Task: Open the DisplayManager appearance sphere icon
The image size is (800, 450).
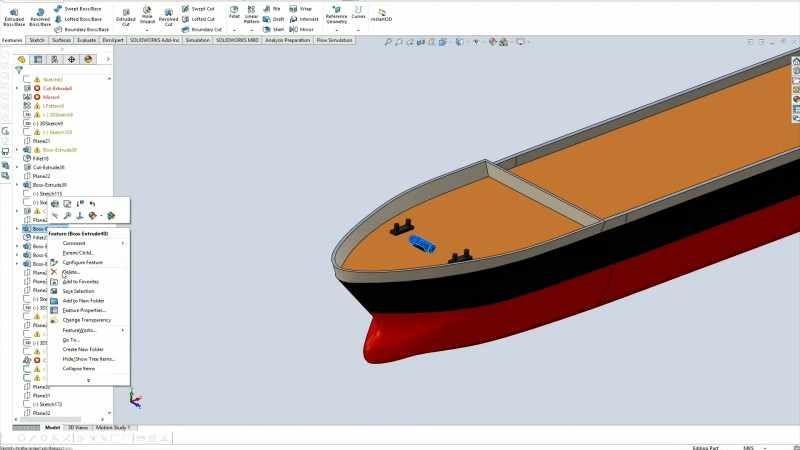Action: pos(88,60)
